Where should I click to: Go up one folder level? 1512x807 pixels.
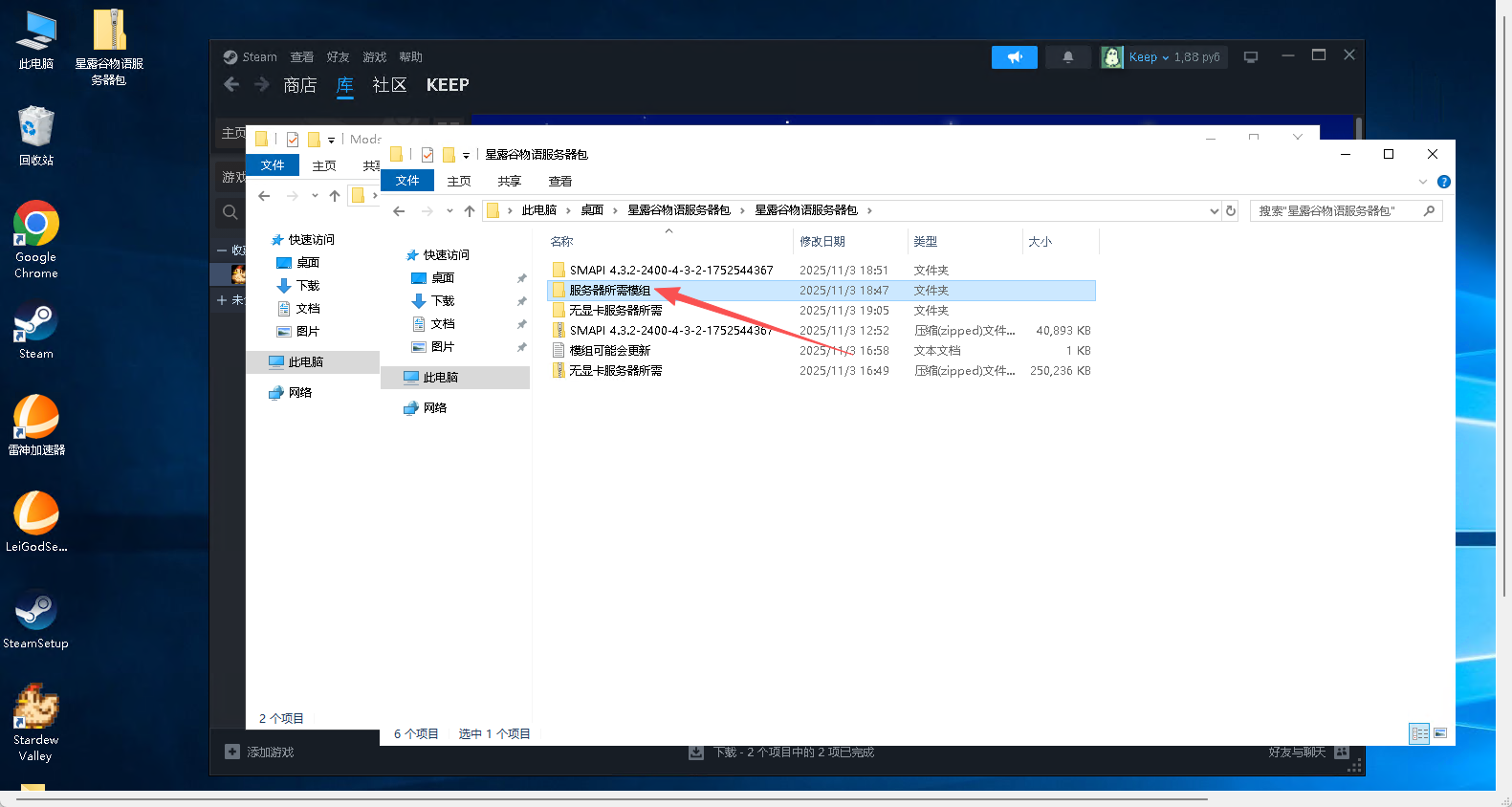pyautogui.click(x=469, y=211)
